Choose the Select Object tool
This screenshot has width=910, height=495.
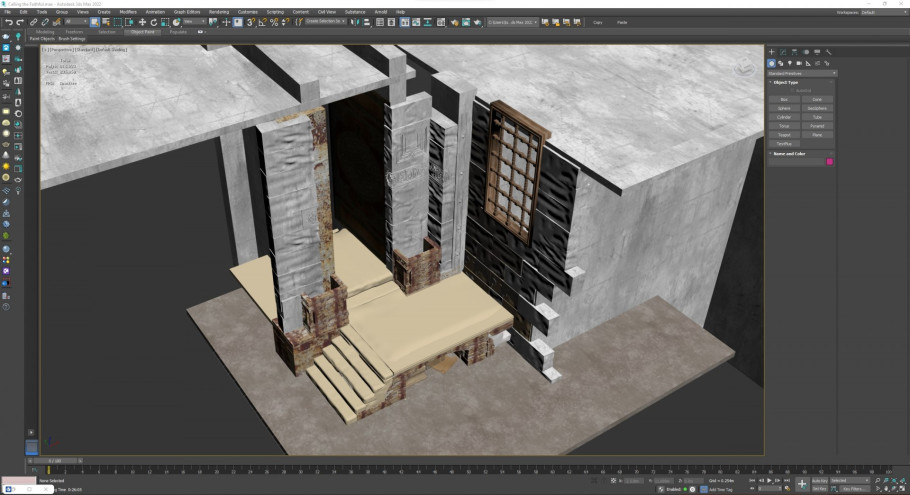[x=95, y=22]
